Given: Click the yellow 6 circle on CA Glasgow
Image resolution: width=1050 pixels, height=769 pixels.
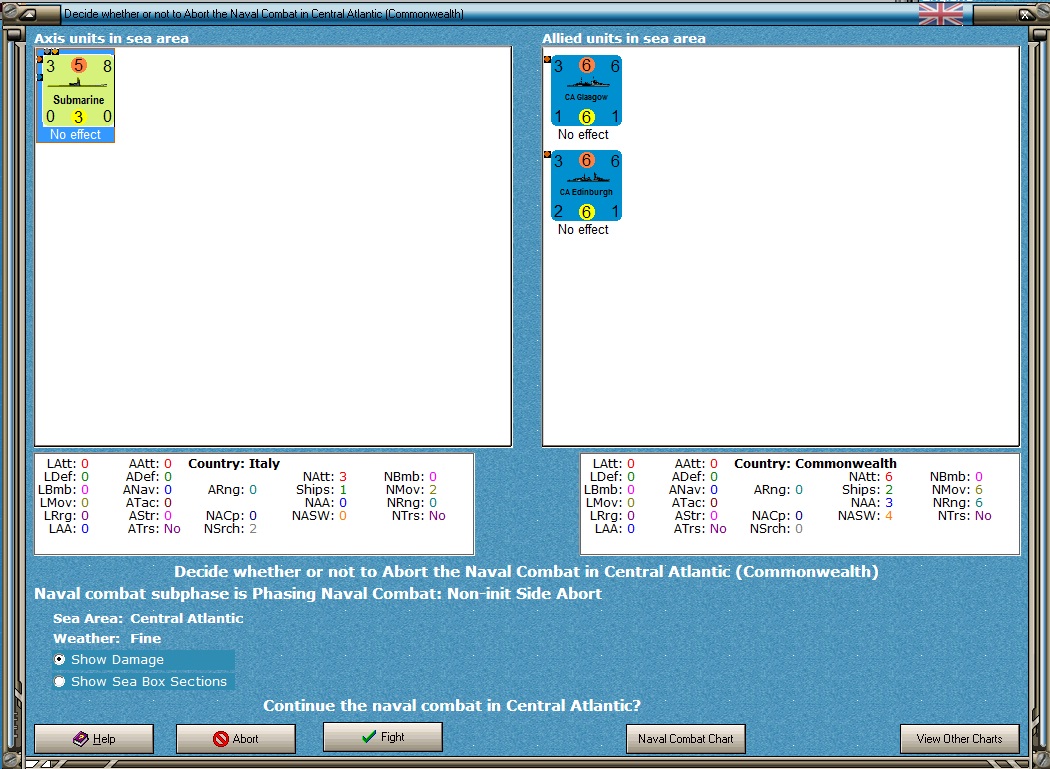Looking at the screenshot, I should click(x=587, y=117).
